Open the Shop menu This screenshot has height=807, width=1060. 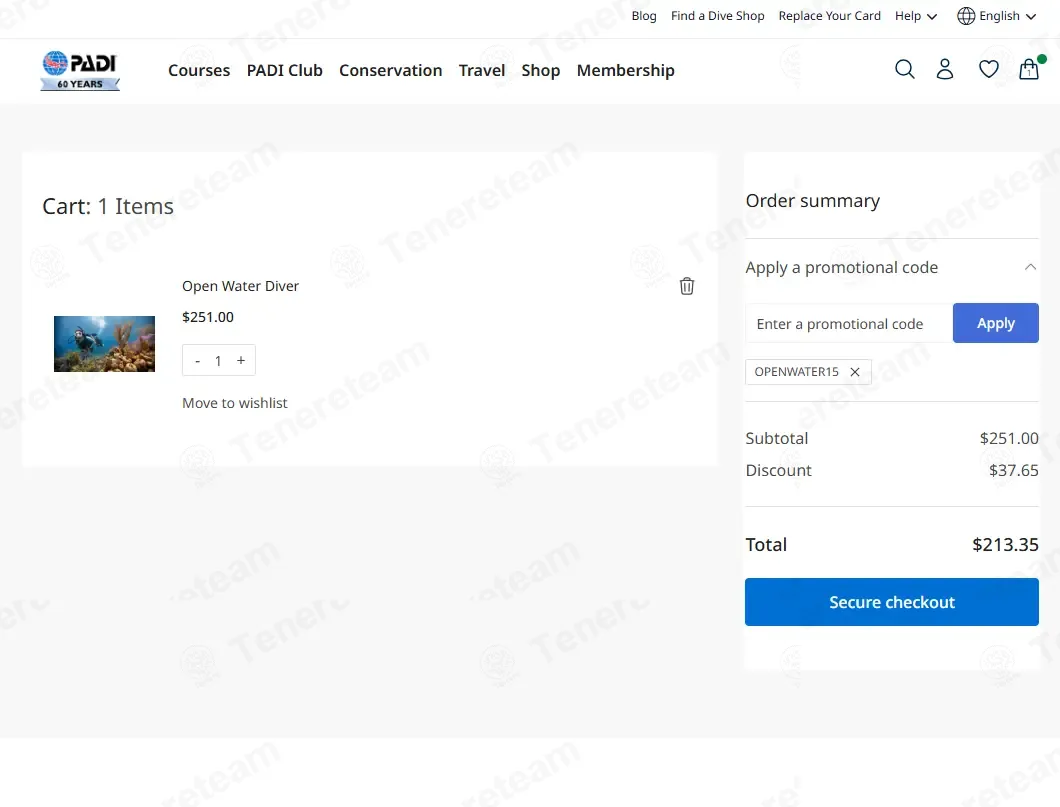click(541, 70)
